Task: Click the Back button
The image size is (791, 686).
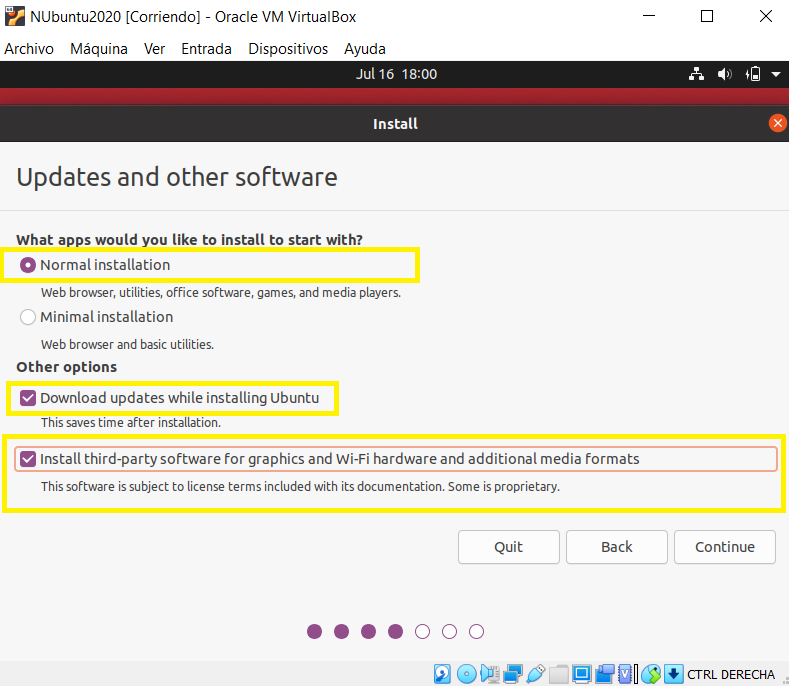Action: [616, 547]
